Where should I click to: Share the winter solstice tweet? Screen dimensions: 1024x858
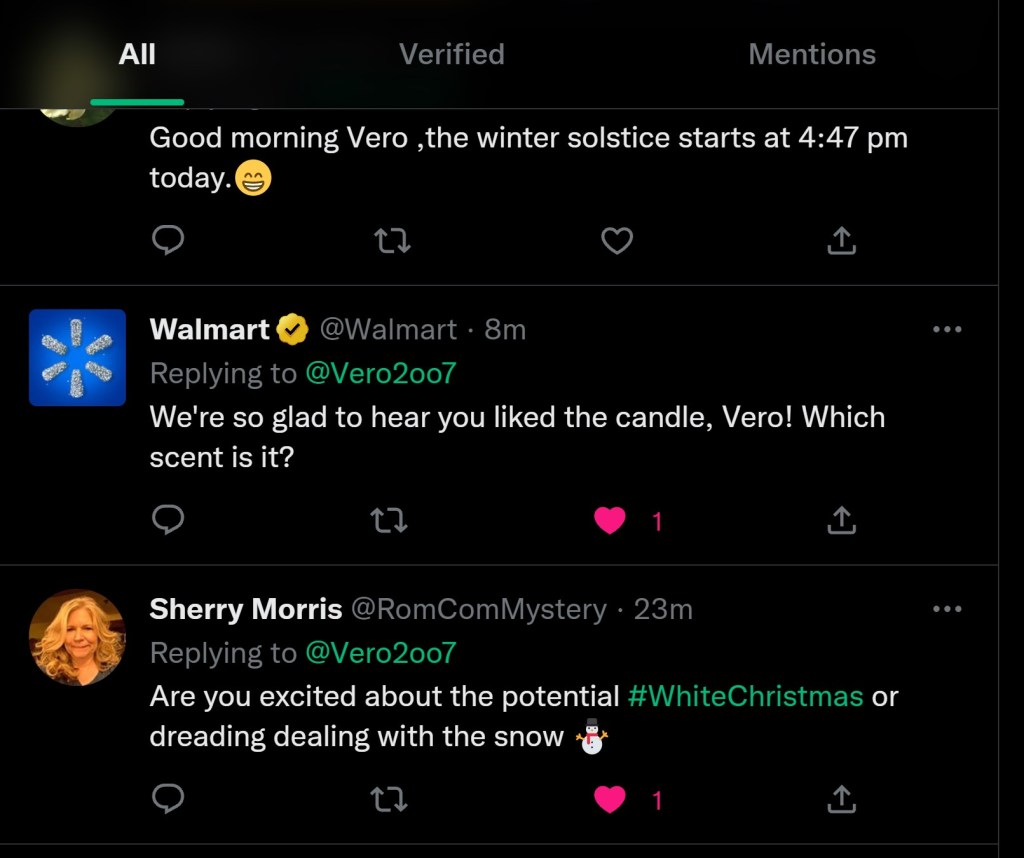click(842, 240)
